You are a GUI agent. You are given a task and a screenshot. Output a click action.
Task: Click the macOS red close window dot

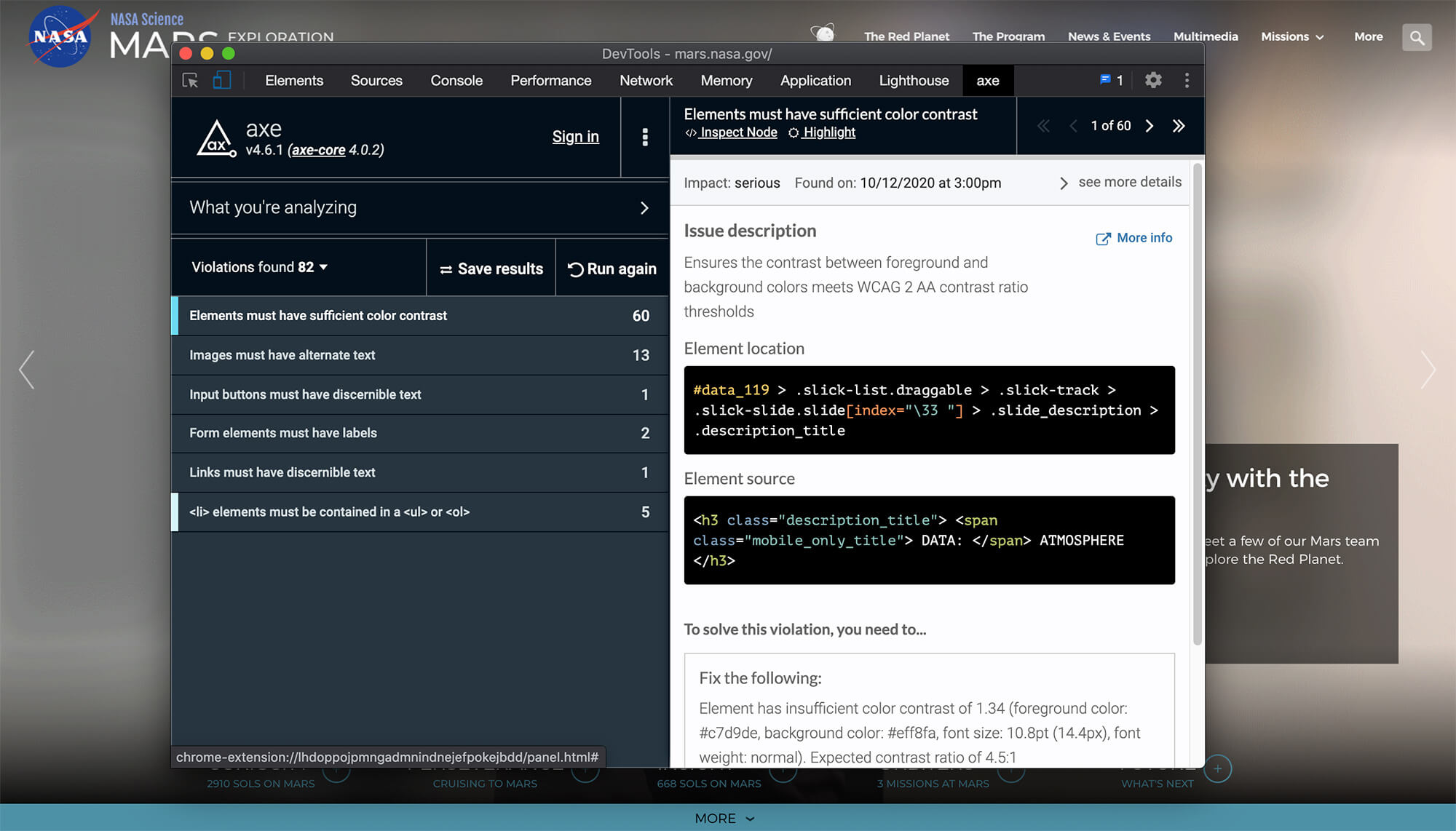pos(186,53)
